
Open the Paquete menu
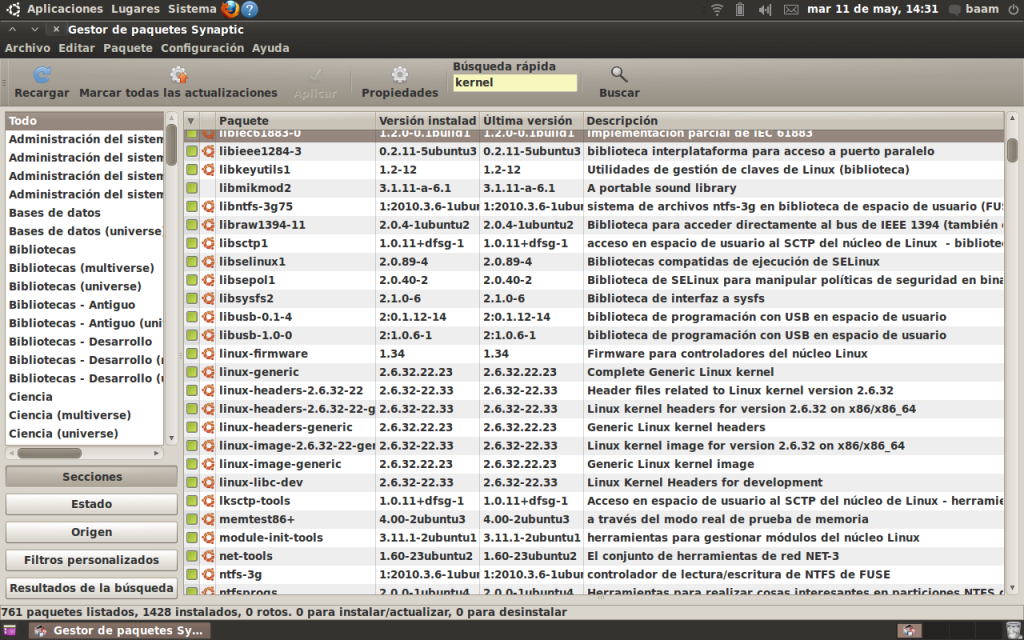127,48
